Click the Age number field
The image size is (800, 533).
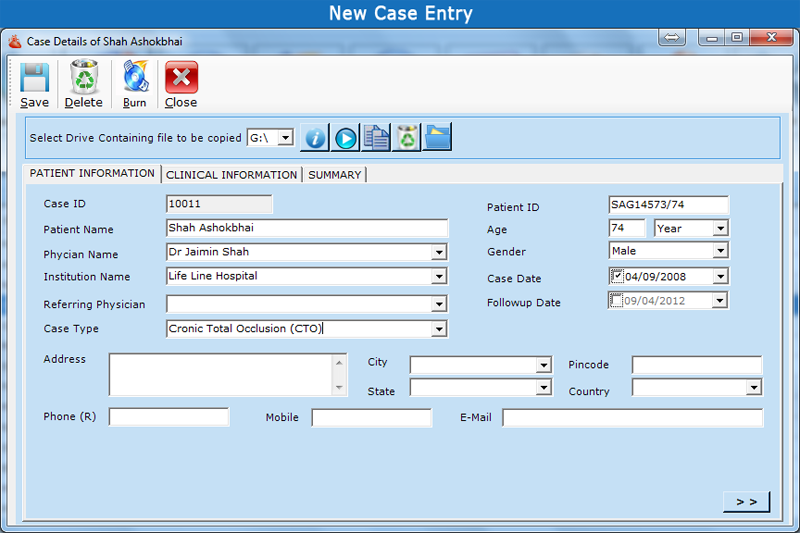pyautogui.click(x=627, y=228)
